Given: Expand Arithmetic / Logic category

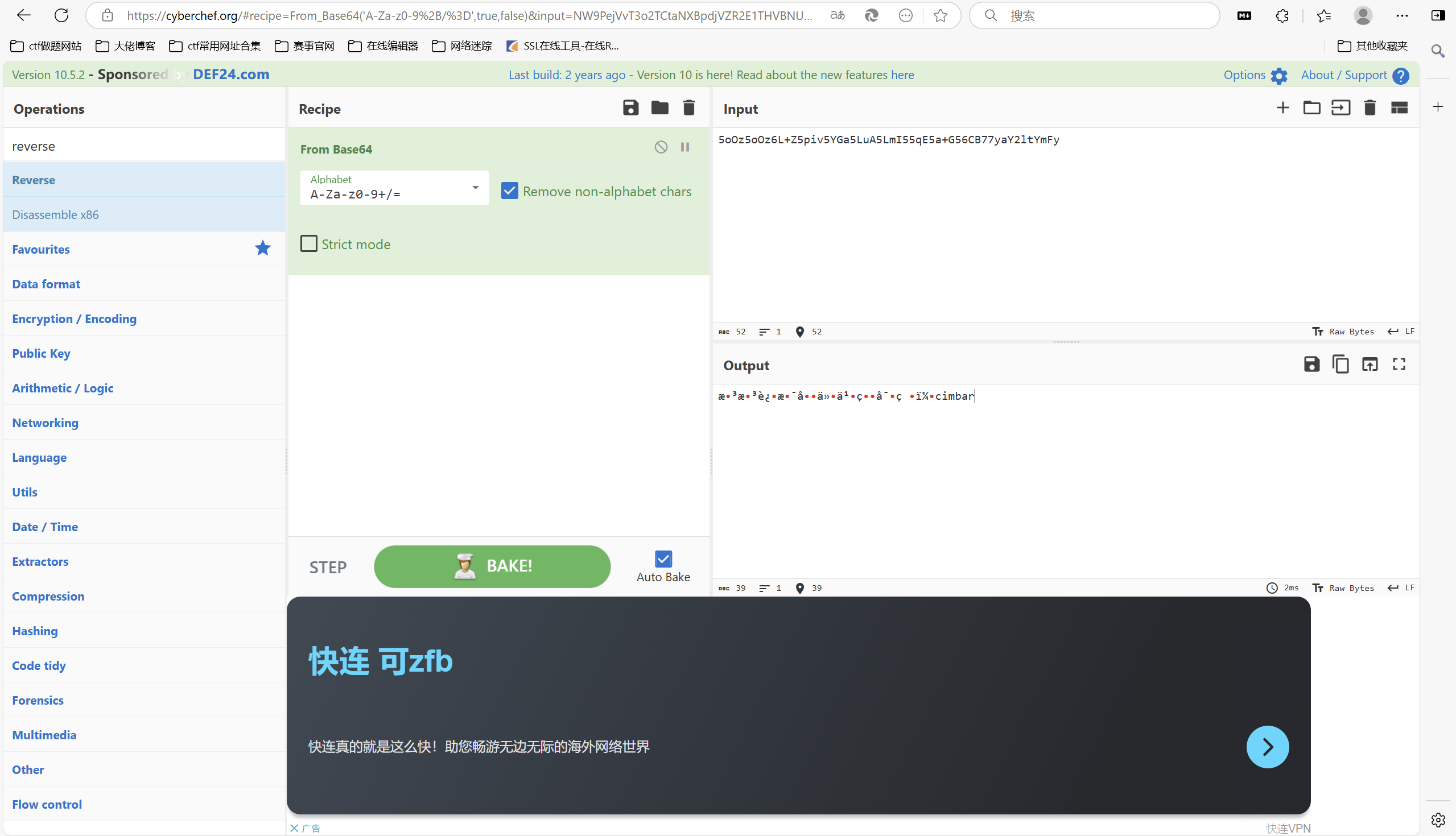Looking at the screenshot, I should (144, 388).
